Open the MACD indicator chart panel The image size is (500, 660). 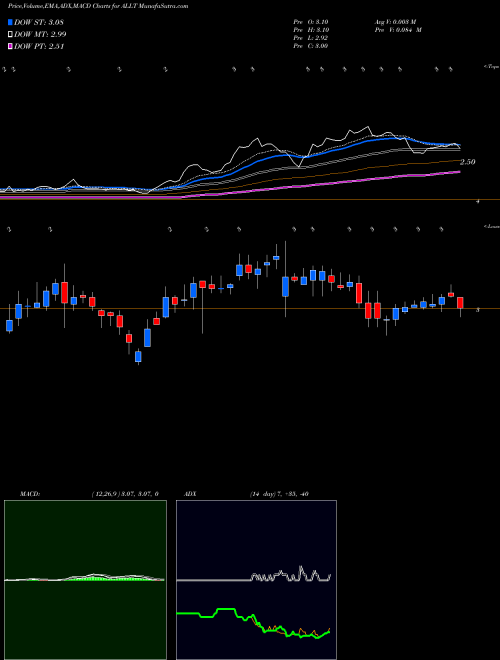pos(85,580)
